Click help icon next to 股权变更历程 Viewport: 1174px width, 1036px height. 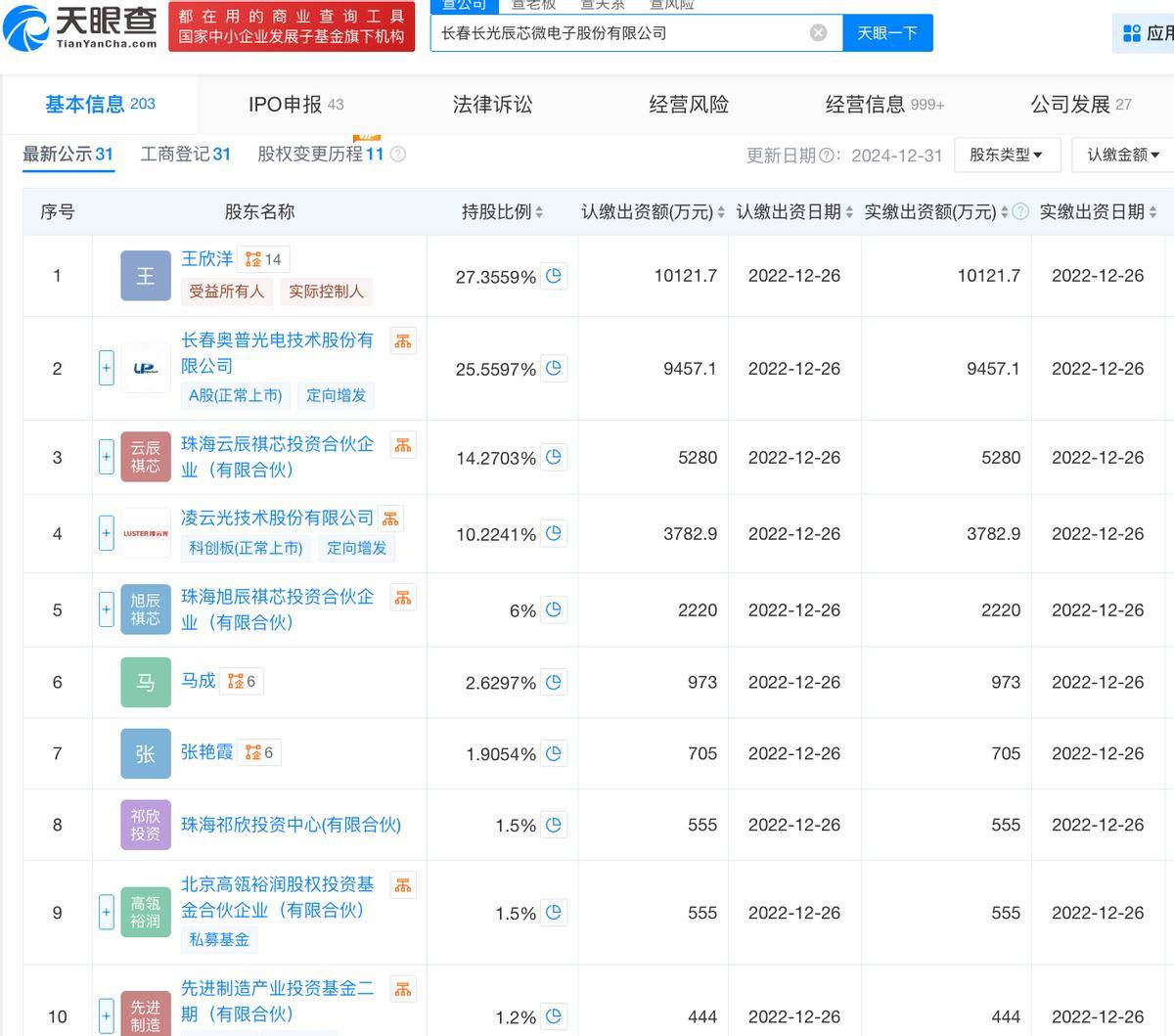(398, 154)
